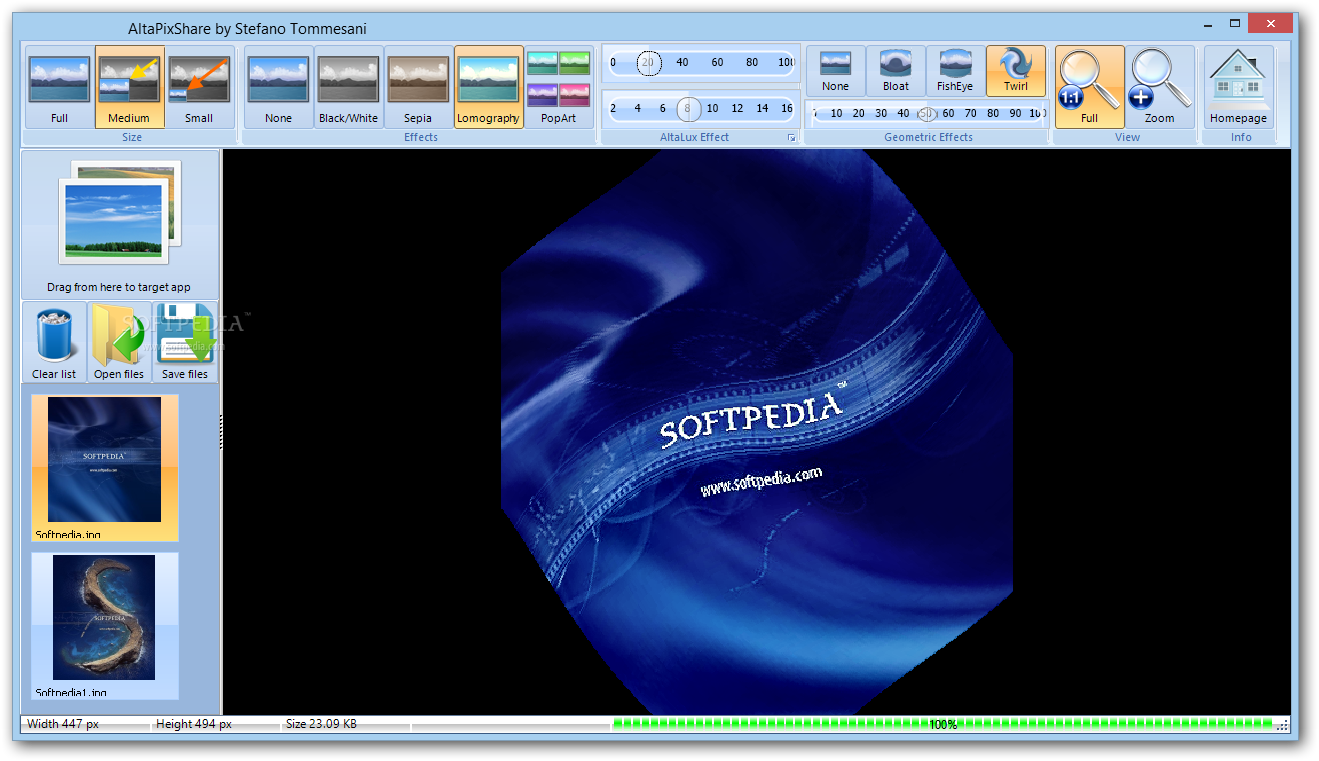Choose the Medium size option

point(129,87)
